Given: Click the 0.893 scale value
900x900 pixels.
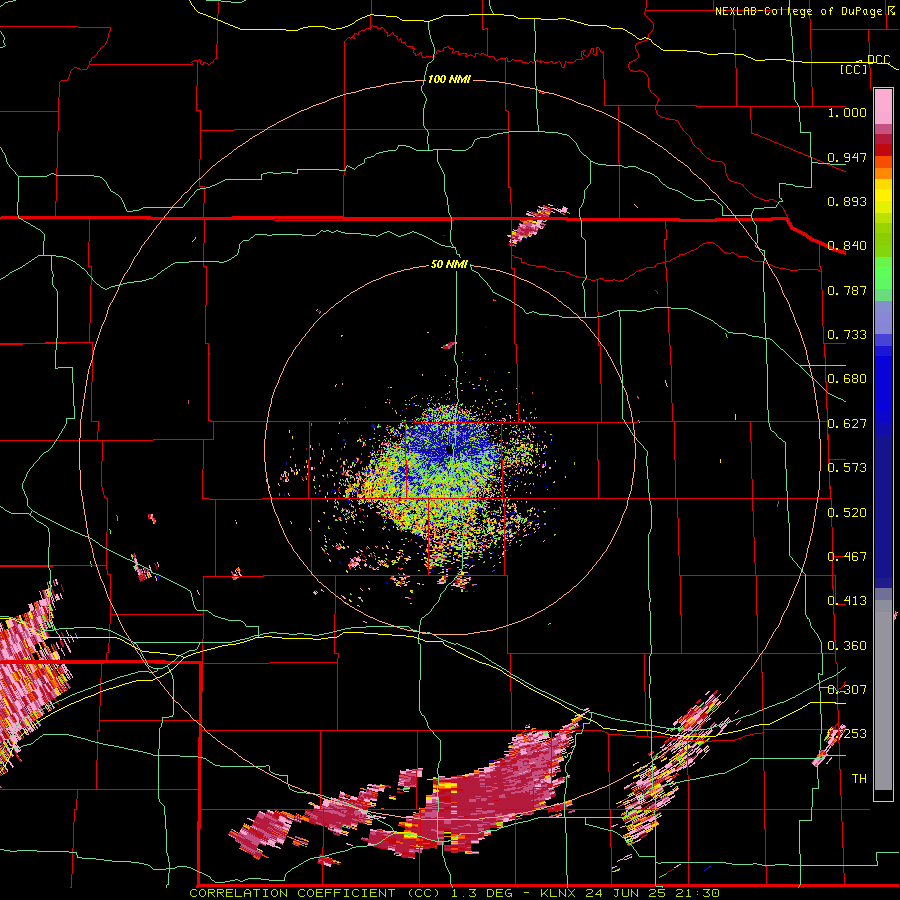Looking at the screenshot, I should pos(847,201).
